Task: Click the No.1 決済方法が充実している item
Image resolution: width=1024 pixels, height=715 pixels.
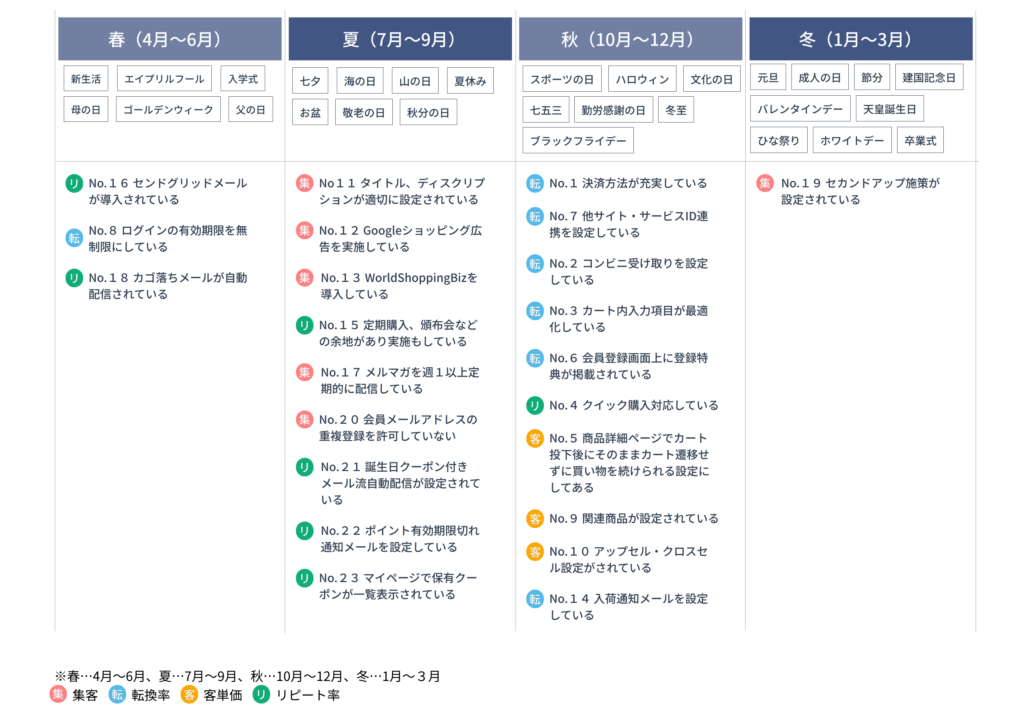Action: [628, 183]
